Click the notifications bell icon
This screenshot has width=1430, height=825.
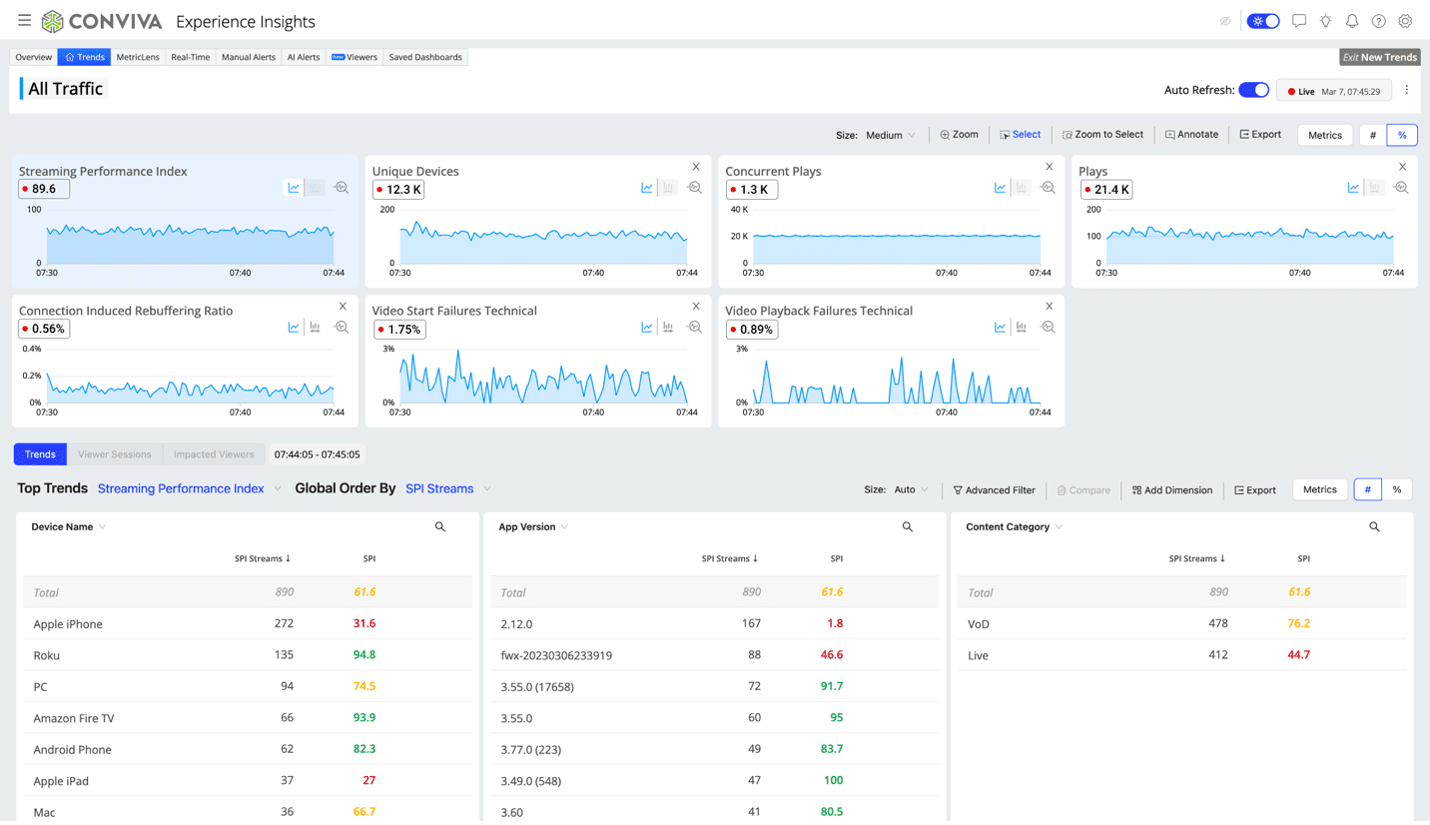tap(1352, 21)
